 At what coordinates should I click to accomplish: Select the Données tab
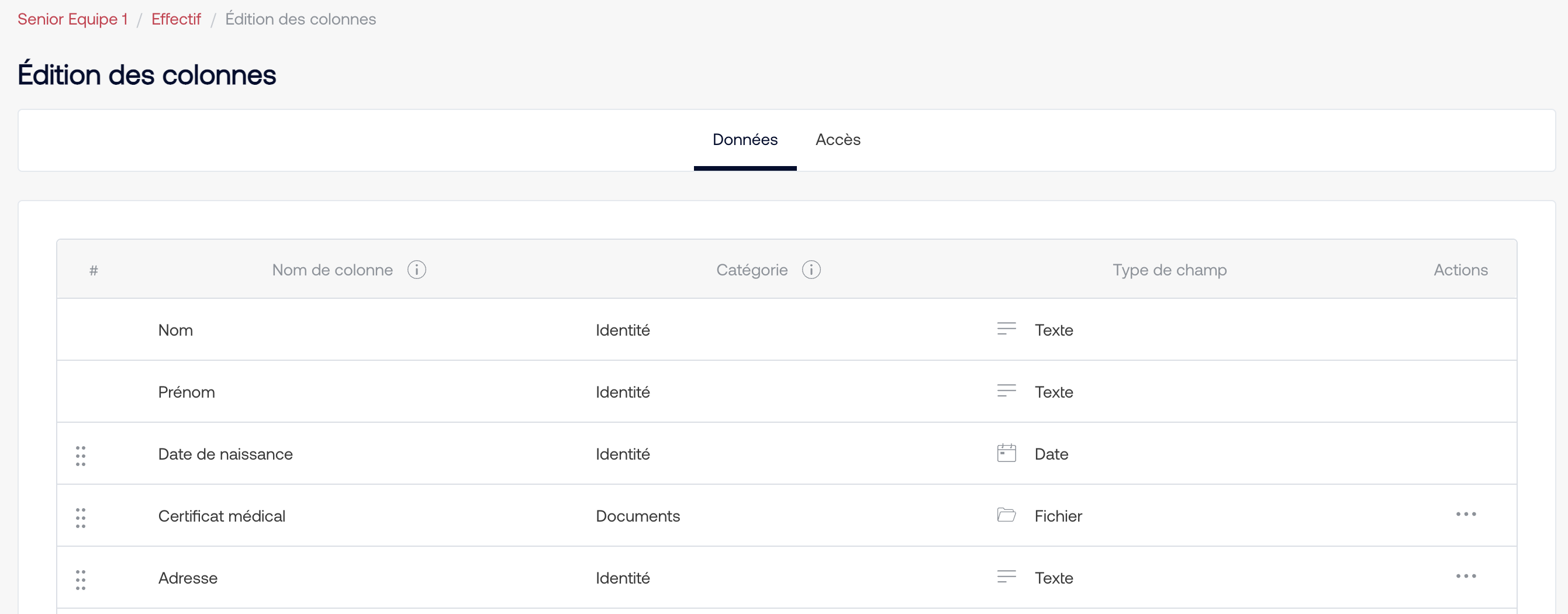[744, 140]
